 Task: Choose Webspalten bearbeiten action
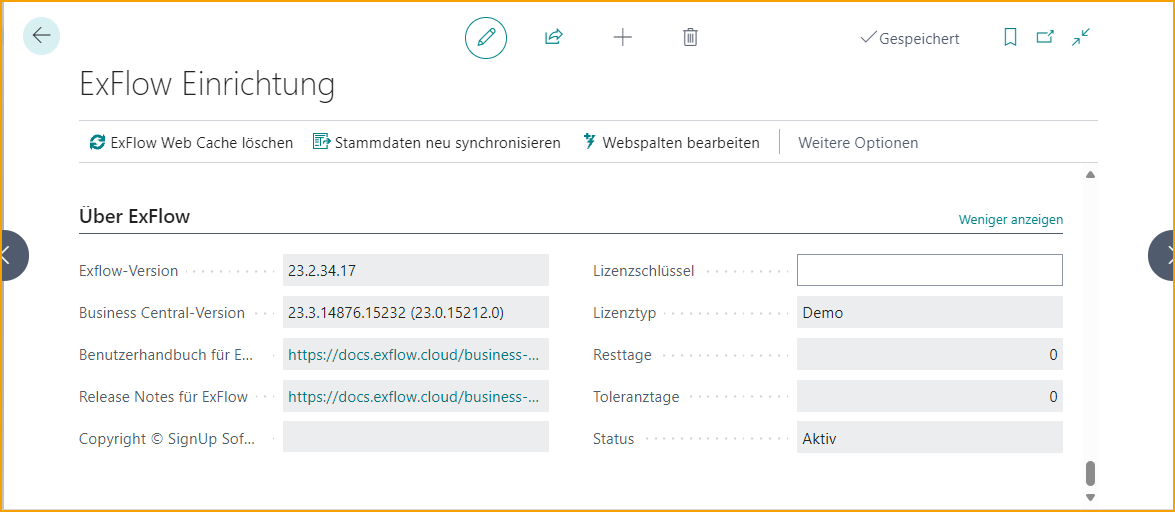(x=670, y=143)
